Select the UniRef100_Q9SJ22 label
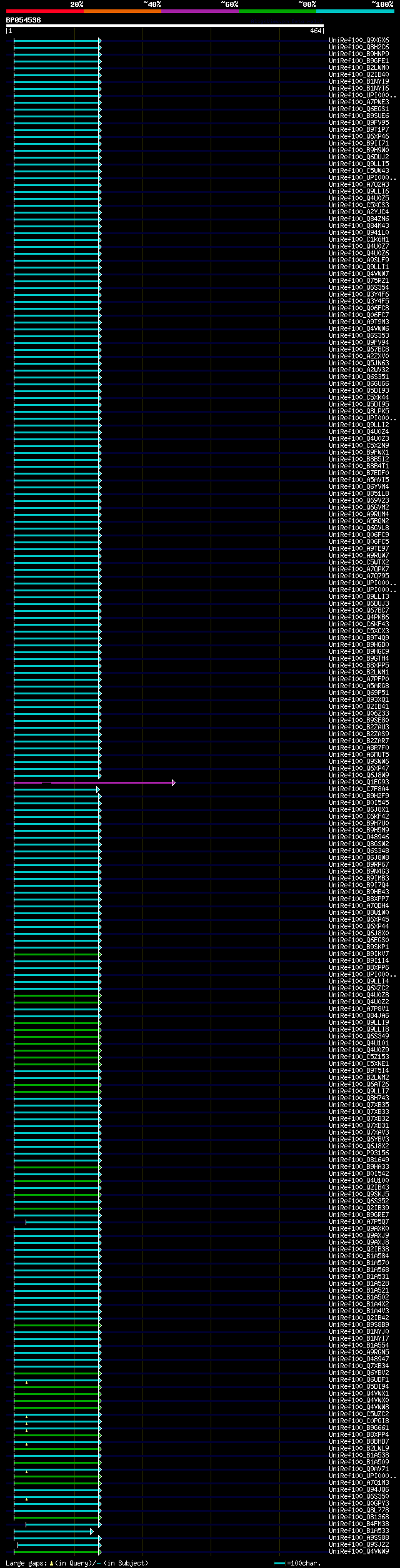 [x=359, y=1545]
